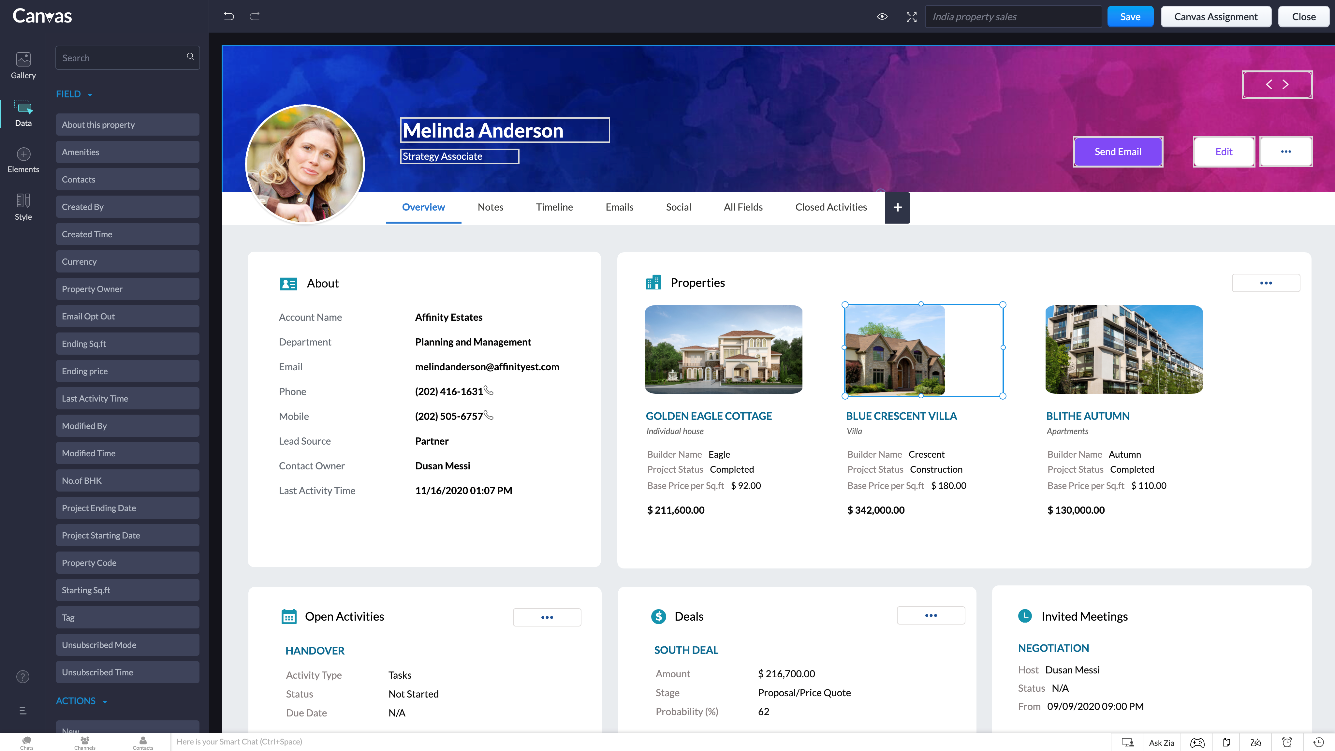Click the blue Save button
1335x751 pixels.
coord(1130,17)
